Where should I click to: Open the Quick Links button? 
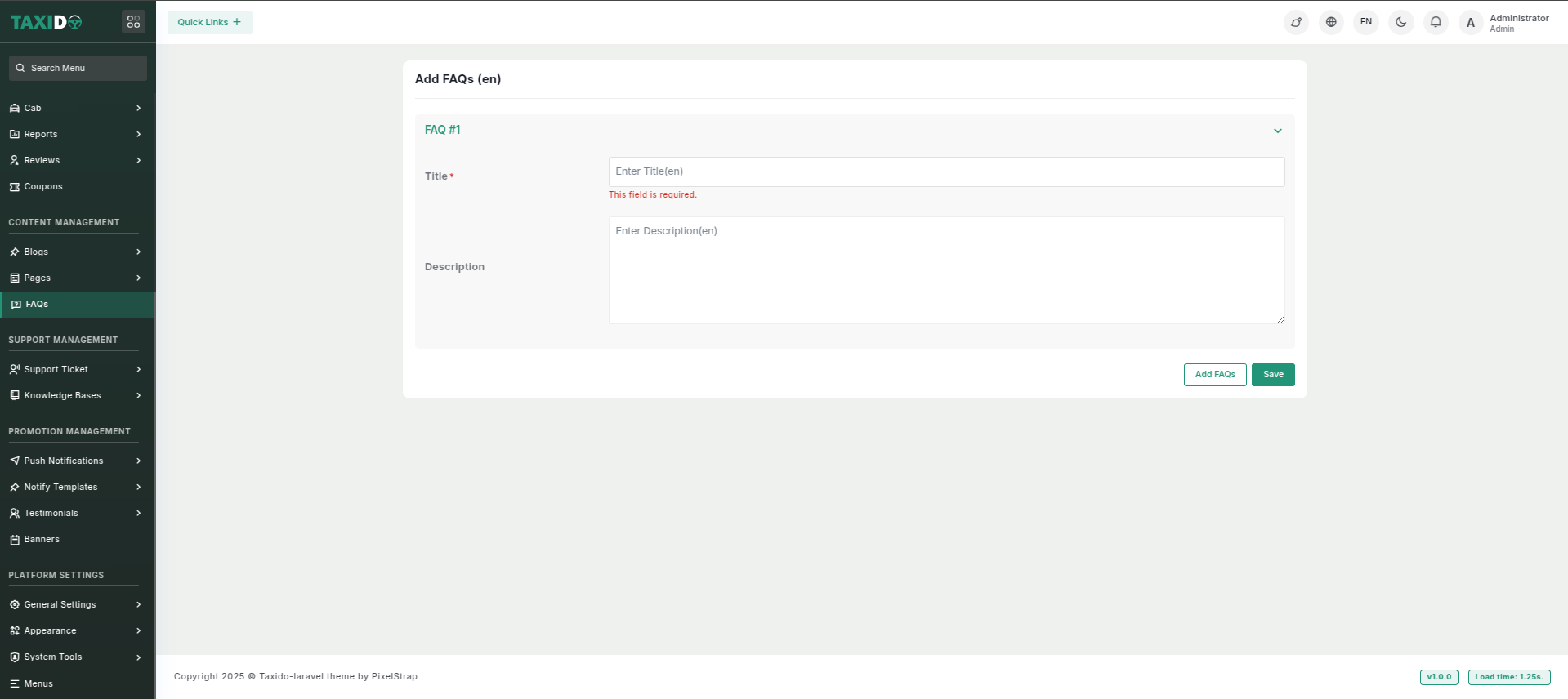[209, 22]
